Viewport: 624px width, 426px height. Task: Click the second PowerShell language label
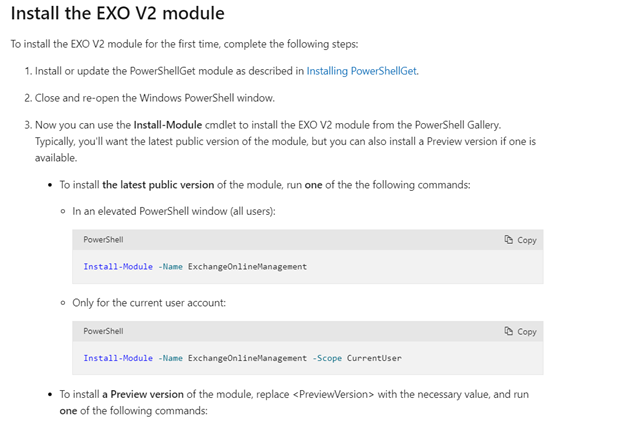coord(103,331)
